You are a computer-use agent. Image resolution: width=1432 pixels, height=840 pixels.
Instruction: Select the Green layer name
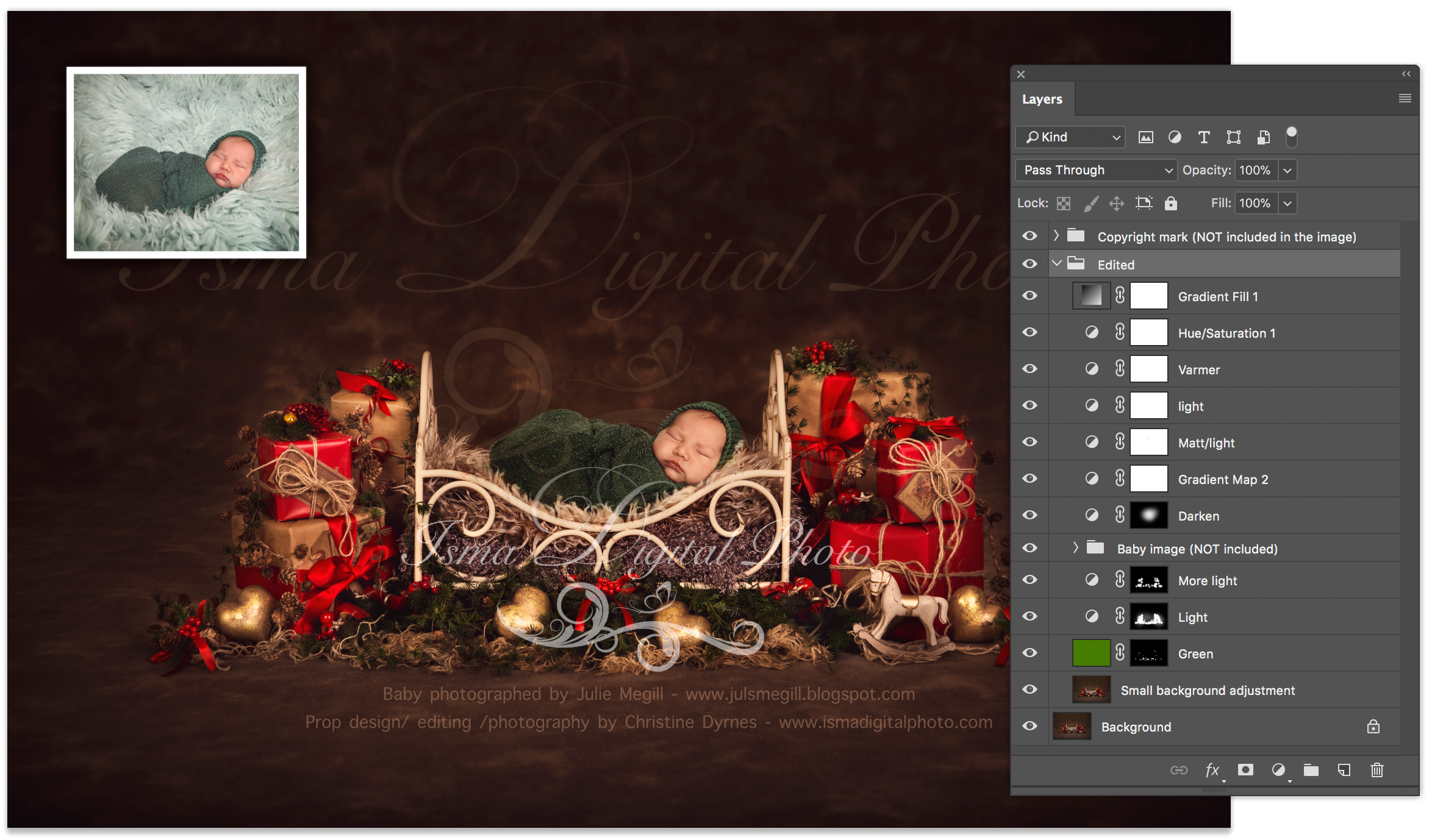coord(1195,653)
